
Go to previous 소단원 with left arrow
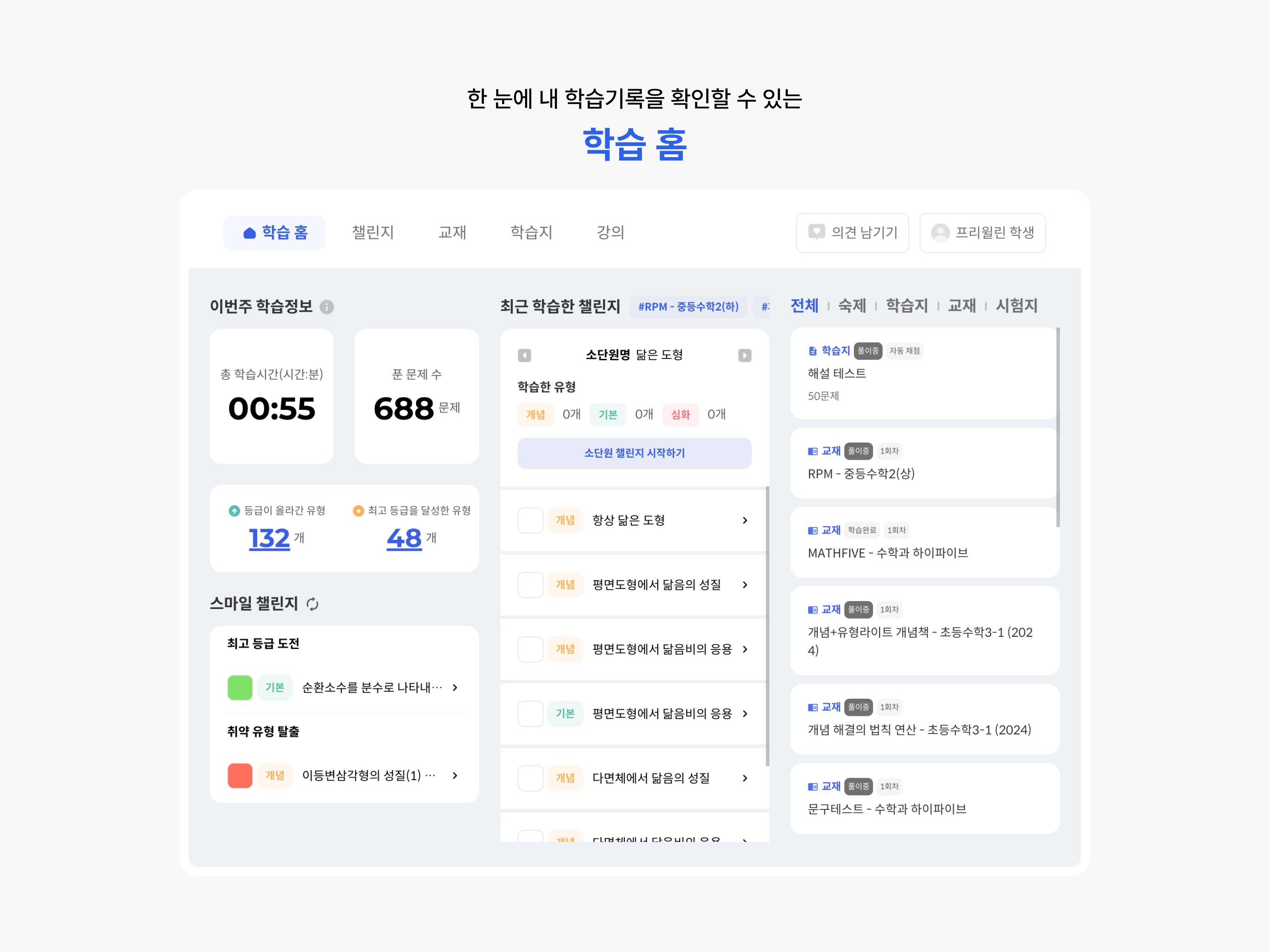(x=524, y=356)
